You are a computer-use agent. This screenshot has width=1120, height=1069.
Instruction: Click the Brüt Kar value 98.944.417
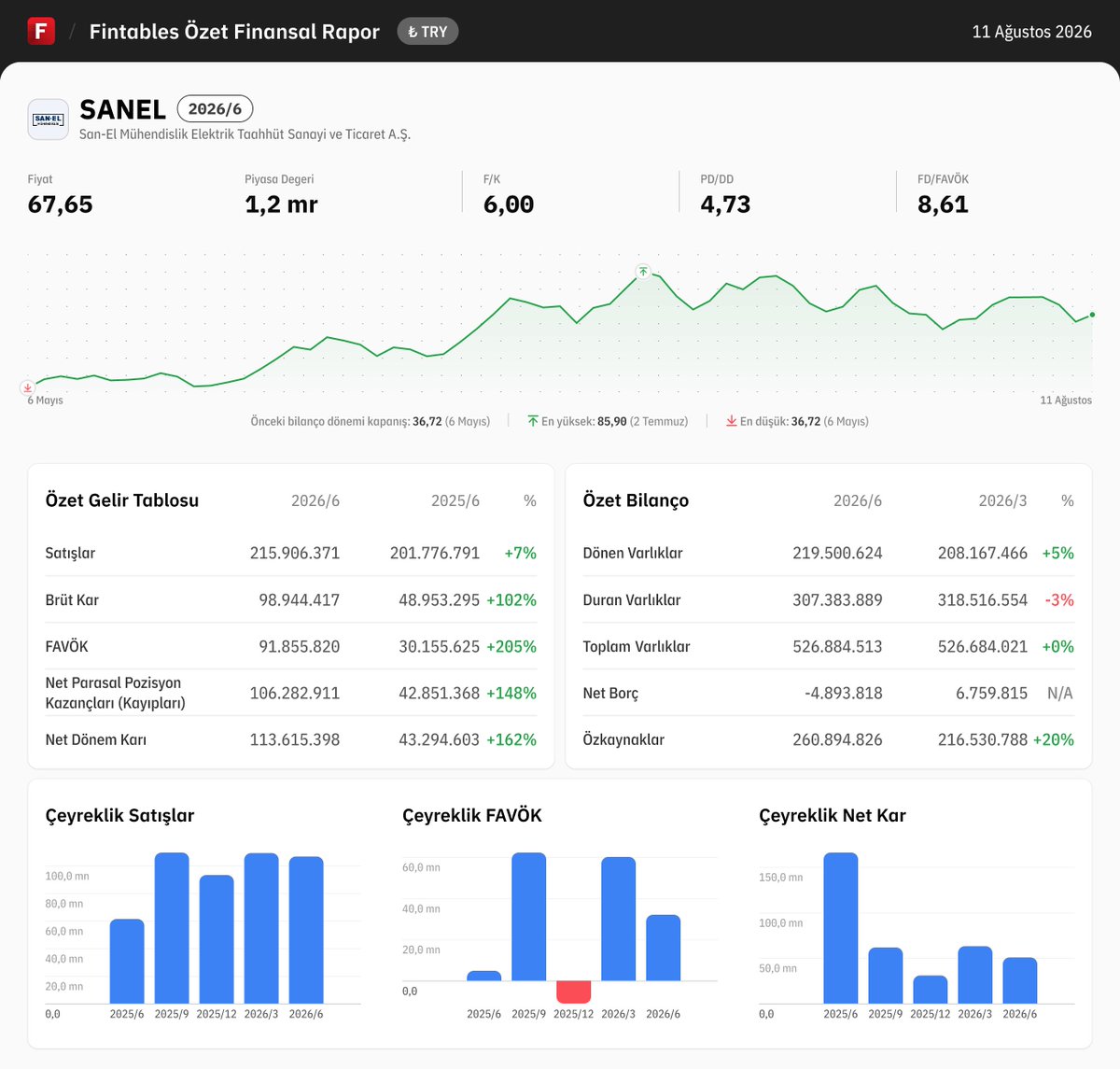(x=300, y=599)
